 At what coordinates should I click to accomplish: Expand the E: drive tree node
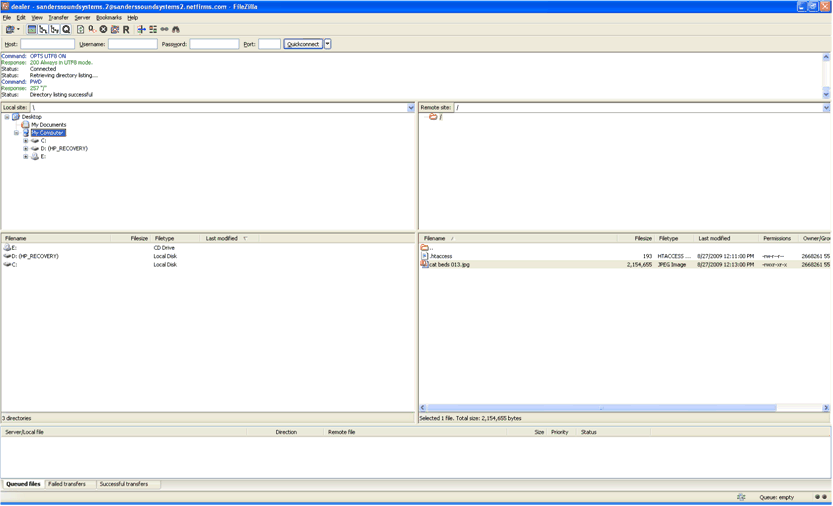[x=26, y=157]
